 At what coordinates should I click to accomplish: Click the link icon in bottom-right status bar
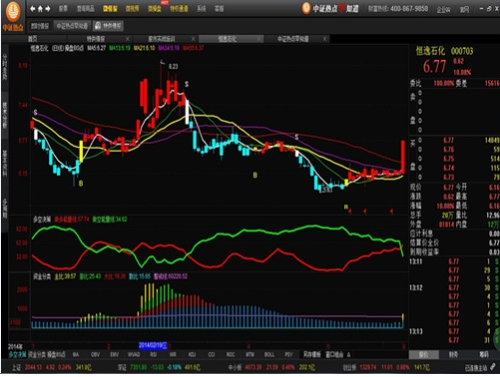tap(494, 367)
